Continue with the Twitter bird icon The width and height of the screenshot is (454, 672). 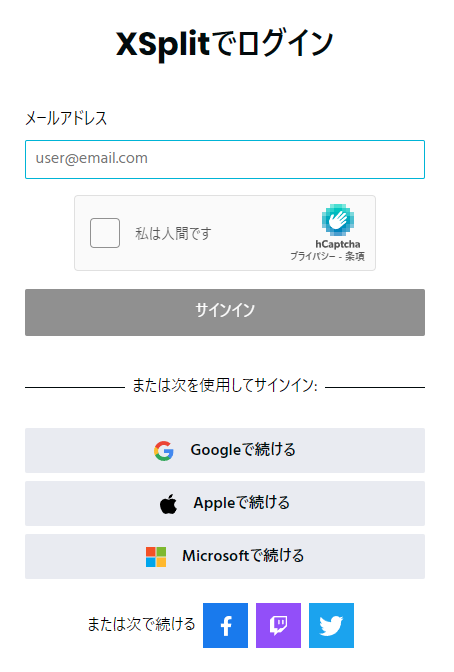[331, 625]
